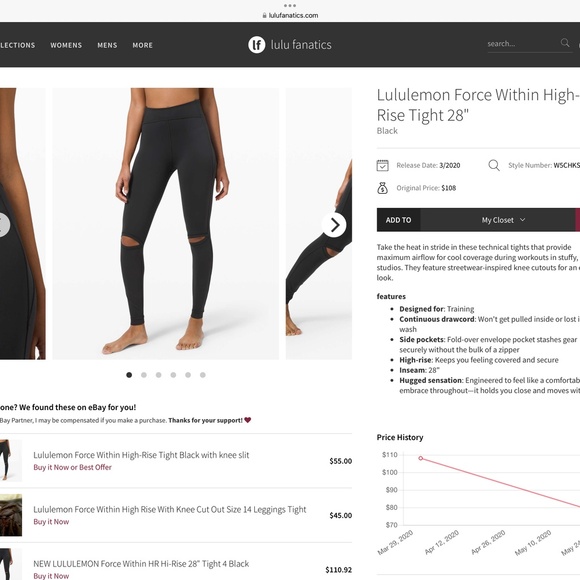
Task: Click the $55.00 price
Action: coord(341,461)
